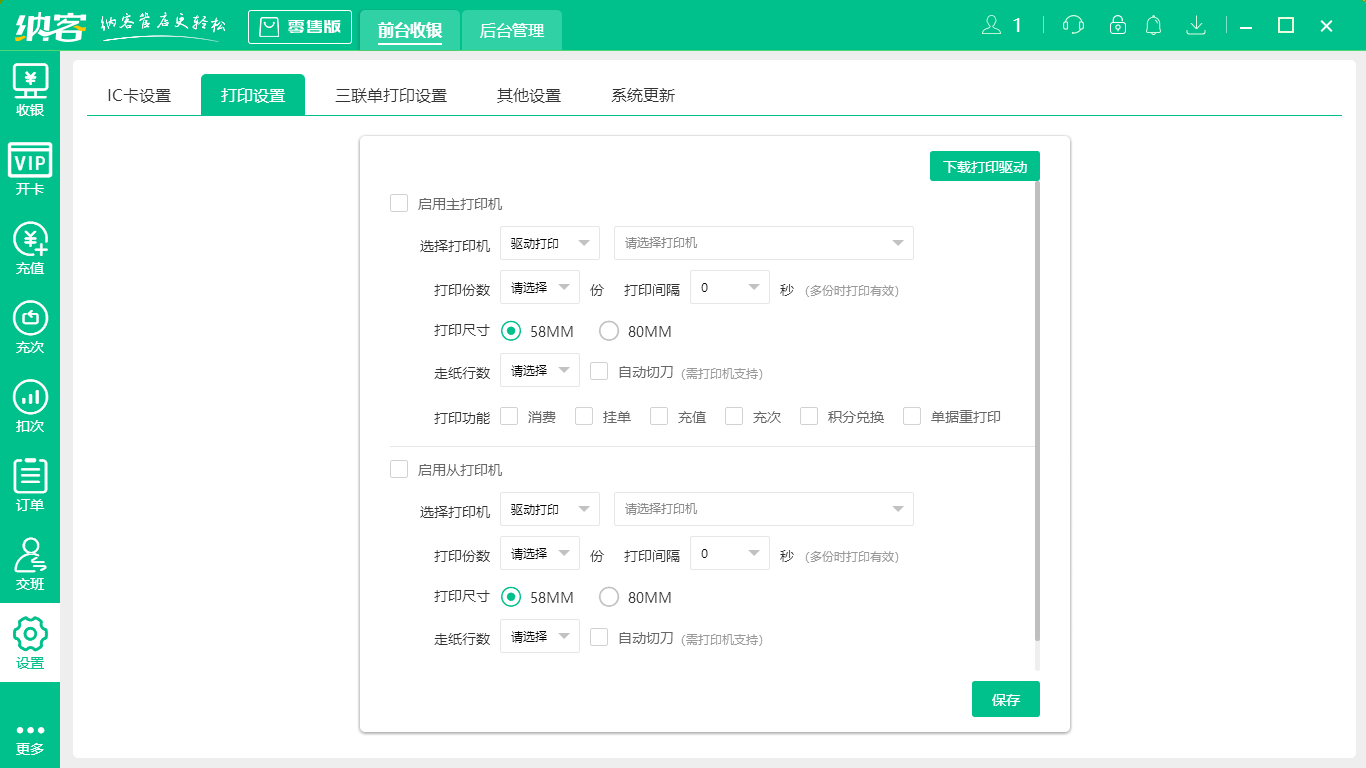1366x768 pixels.
Task: Click the print settings vertical scrollbar
Action: pos(1037,410)
